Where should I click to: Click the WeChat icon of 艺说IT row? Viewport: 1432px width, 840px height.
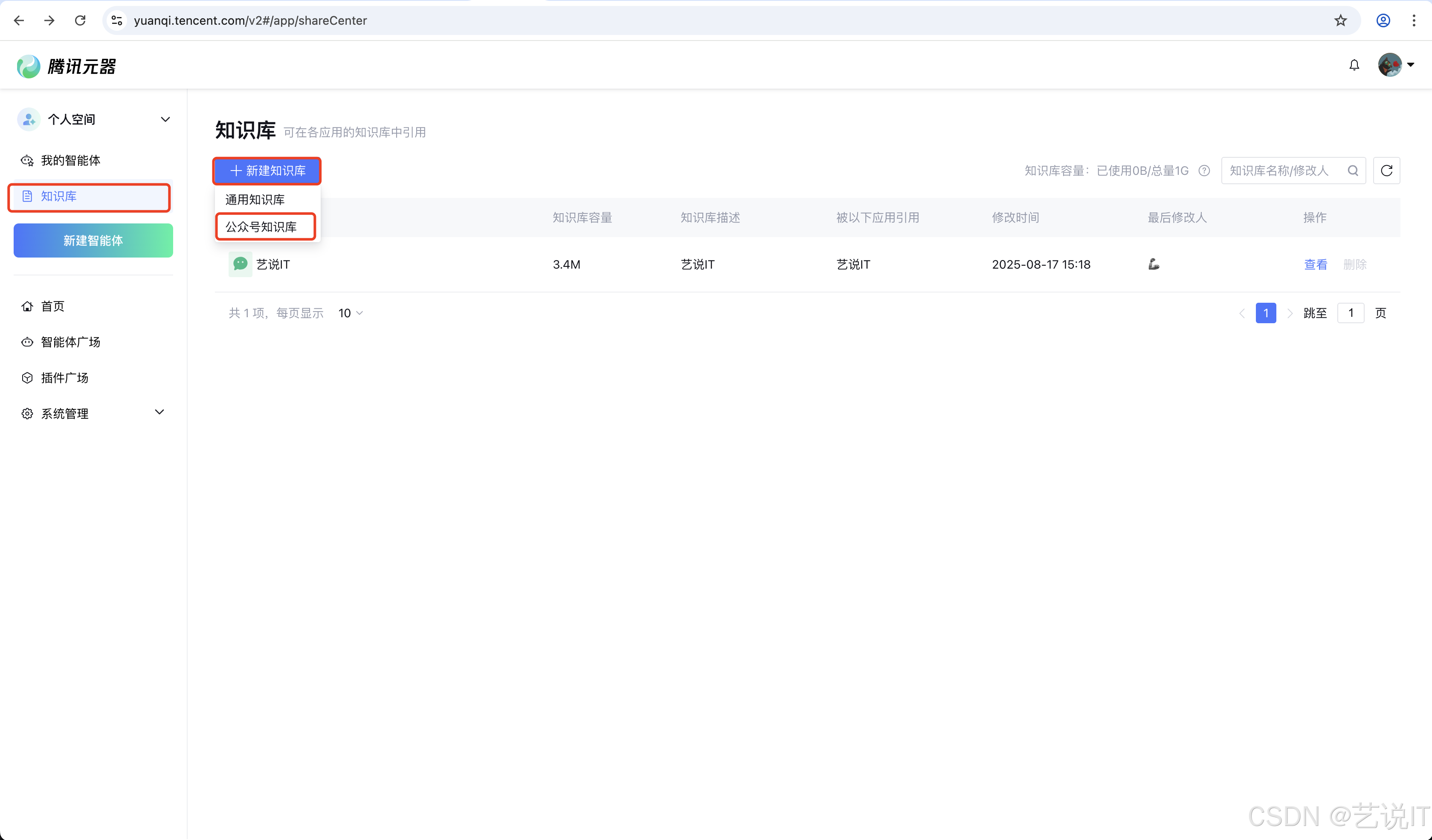[x=241, y=264]
